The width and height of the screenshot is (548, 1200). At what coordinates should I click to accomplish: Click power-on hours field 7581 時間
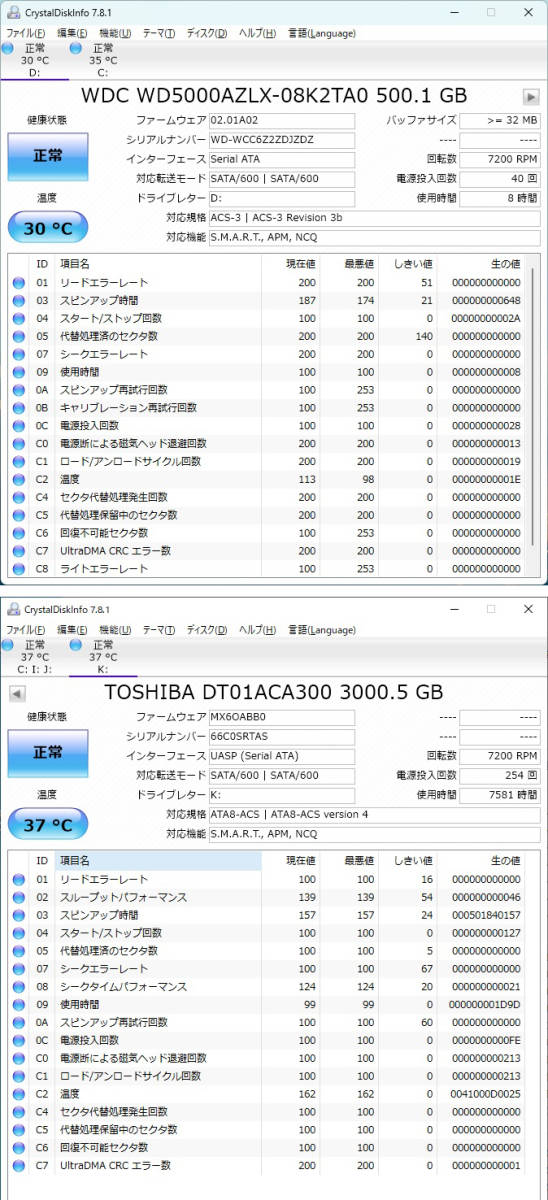coord(500,795)
